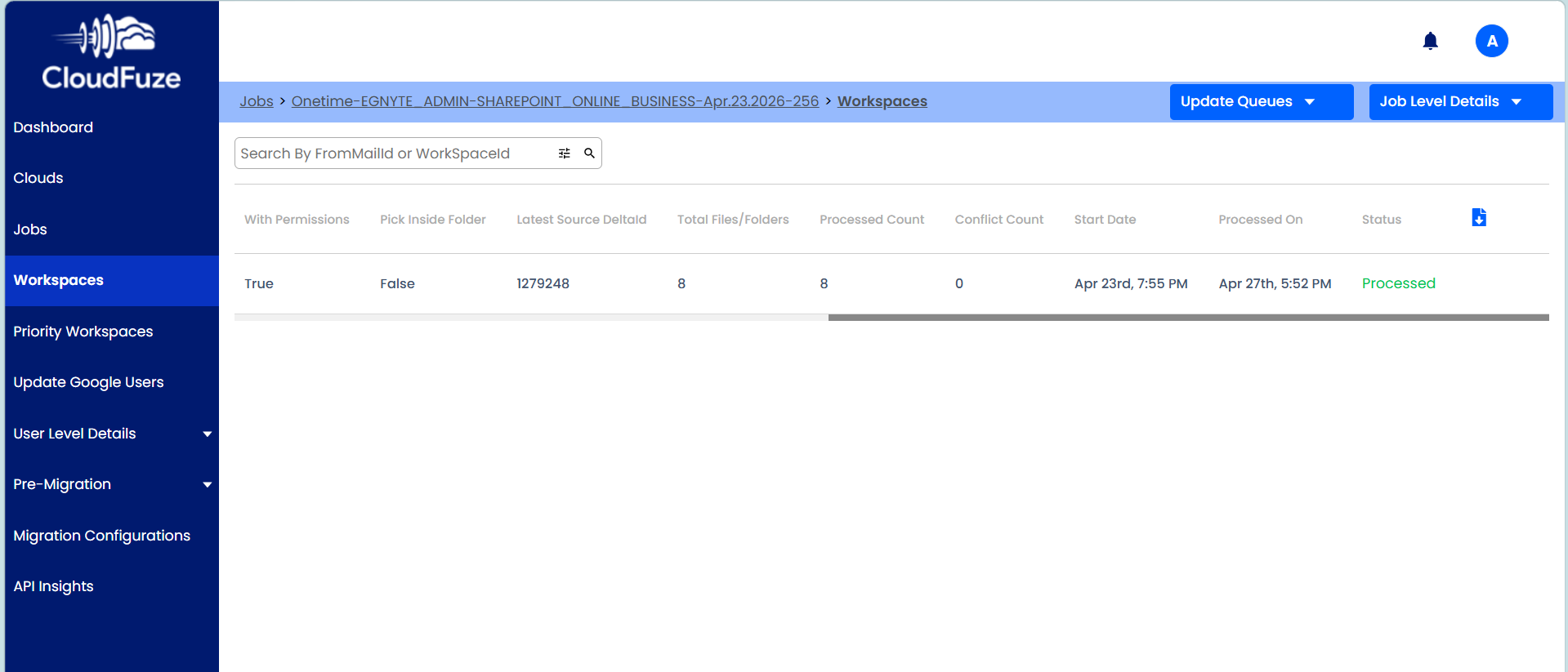Image resolution: width=1568 pixels, height=672 pixels.
Task: Click the 'True' permissions cell
Action: (259, 283)
